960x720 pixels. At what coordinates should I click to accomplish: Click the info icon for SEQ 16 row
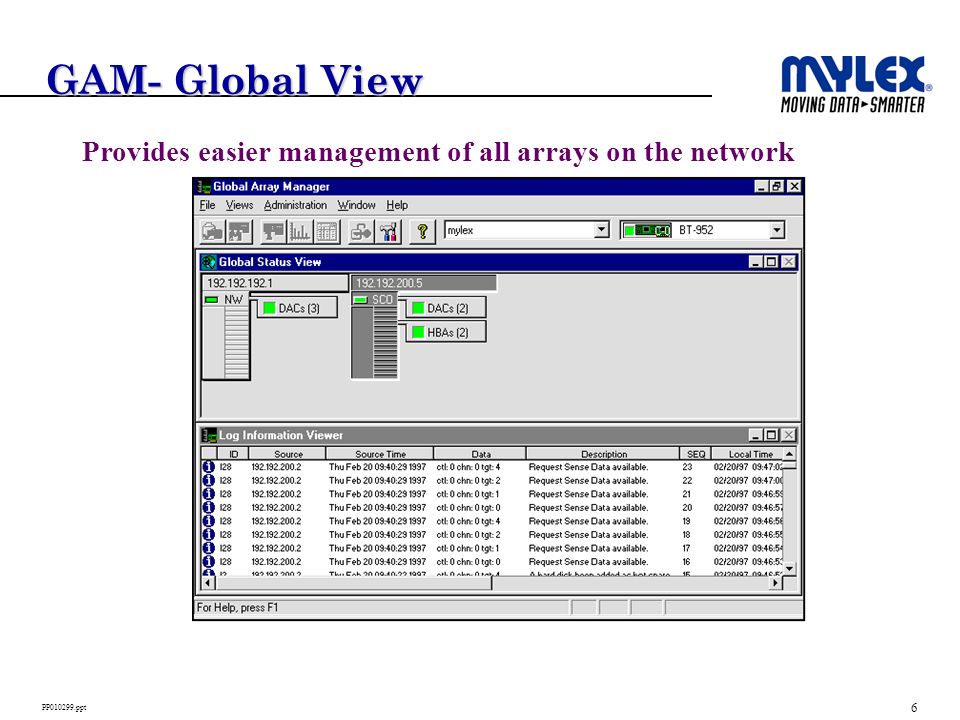click(209, 561)
